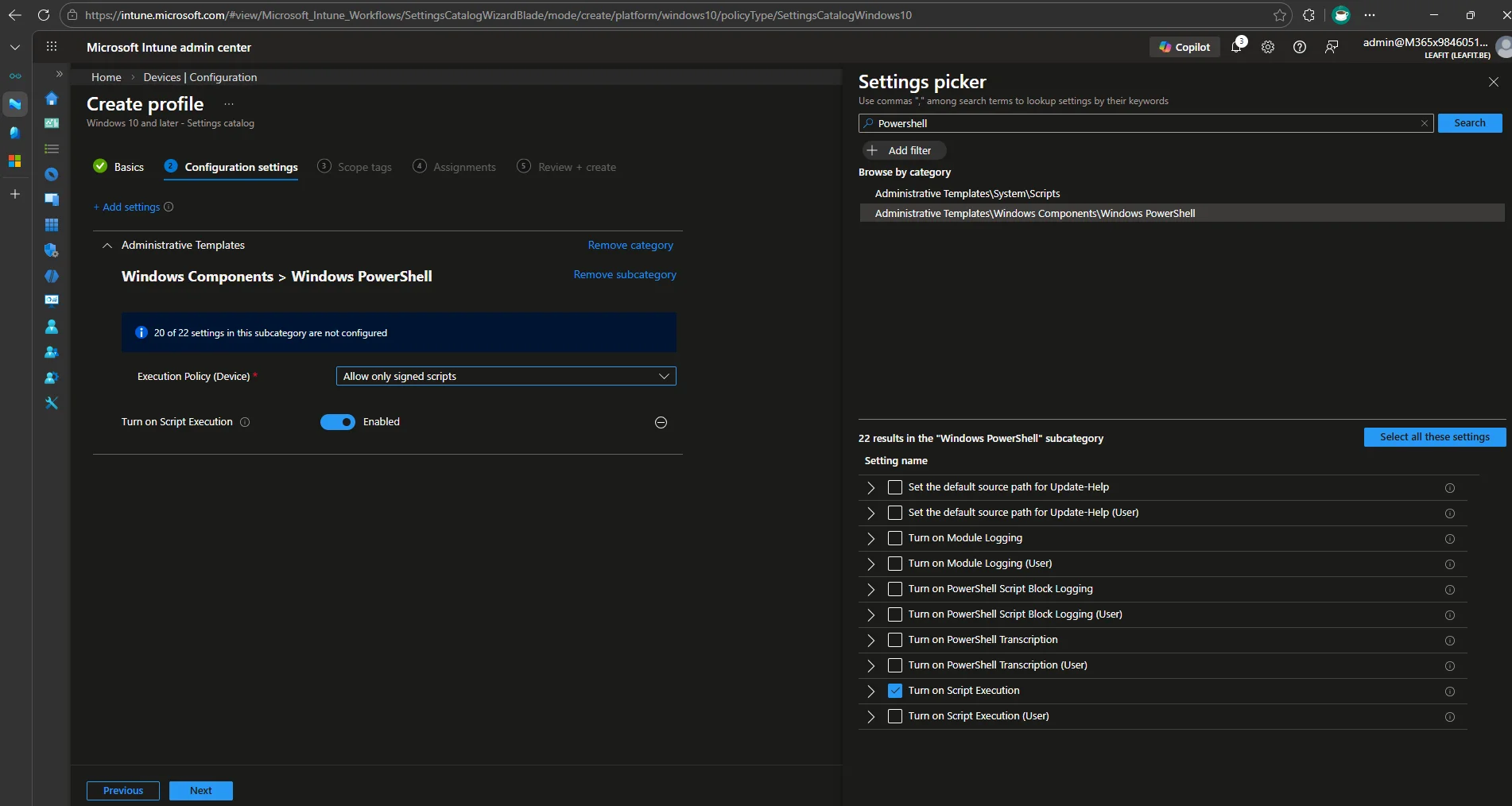Open All services from the left navigation
The width and height of the screenshot is (1512, 806).
pyautogui.click(x=51, y=149)
